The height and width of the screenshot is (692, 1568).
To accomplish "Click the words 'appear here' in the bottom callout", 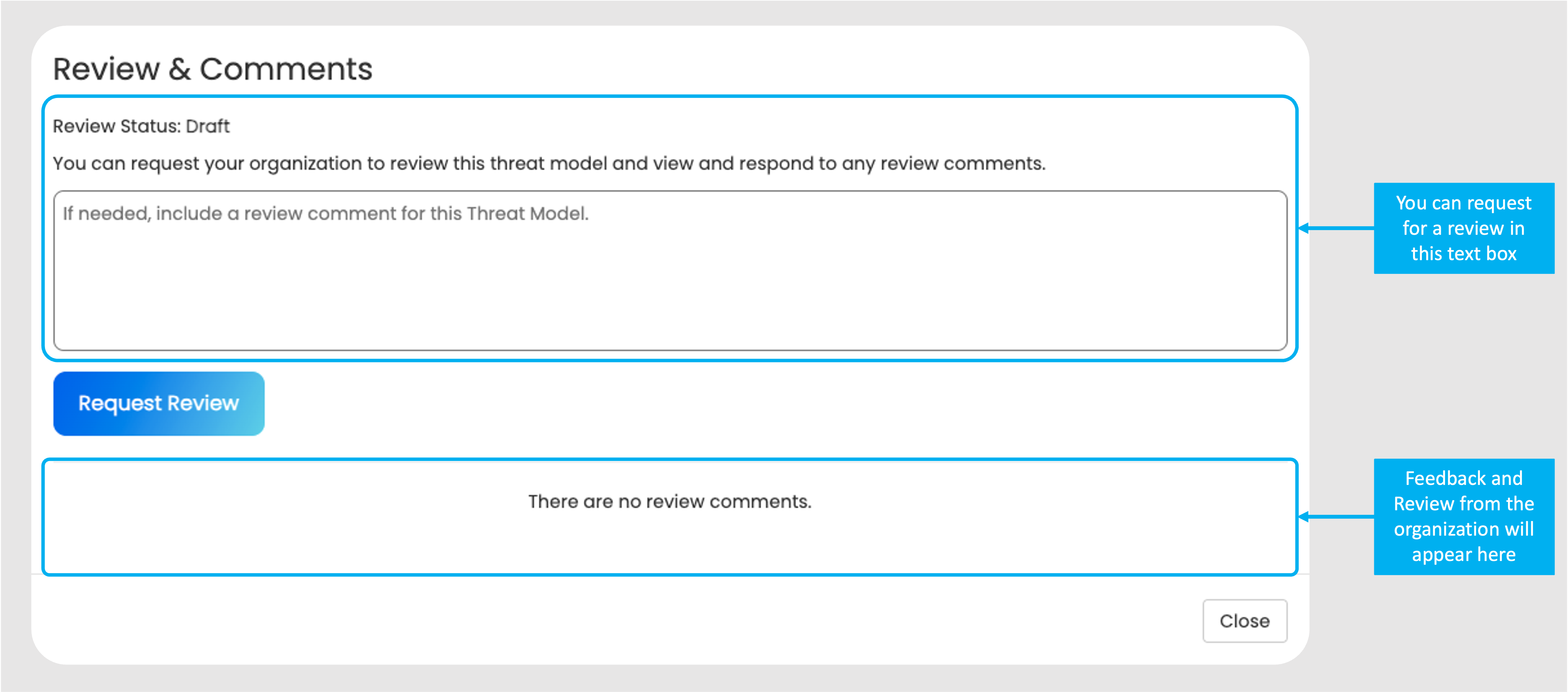I will (x=1463, y=554).
